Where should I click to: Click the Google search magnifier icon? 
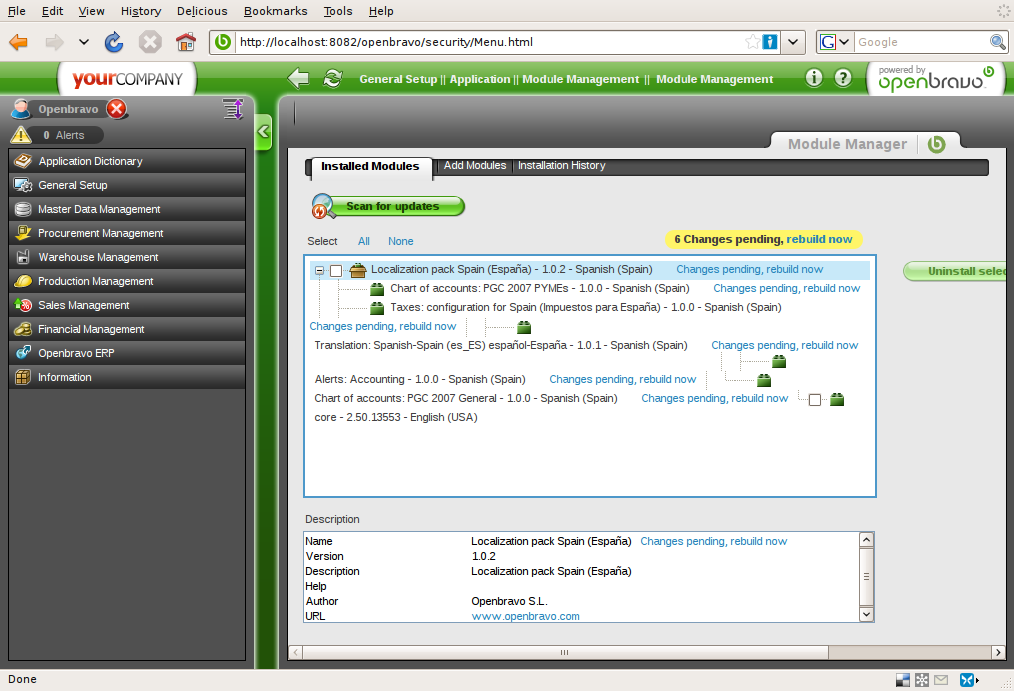[997, 42]
